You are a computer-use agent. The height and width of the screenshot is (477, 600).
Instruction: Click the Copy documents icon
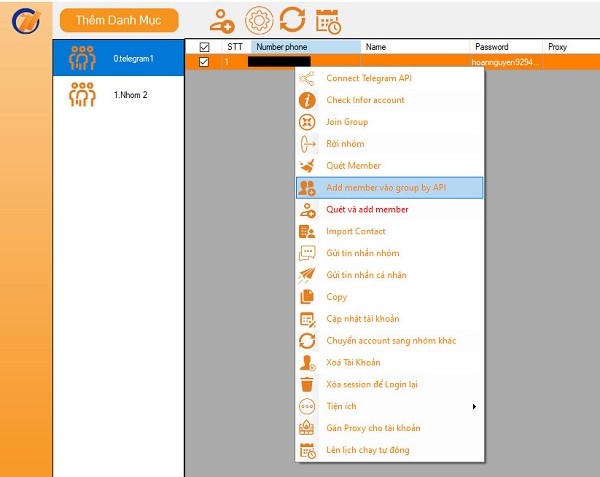click(x=307, y=297)
